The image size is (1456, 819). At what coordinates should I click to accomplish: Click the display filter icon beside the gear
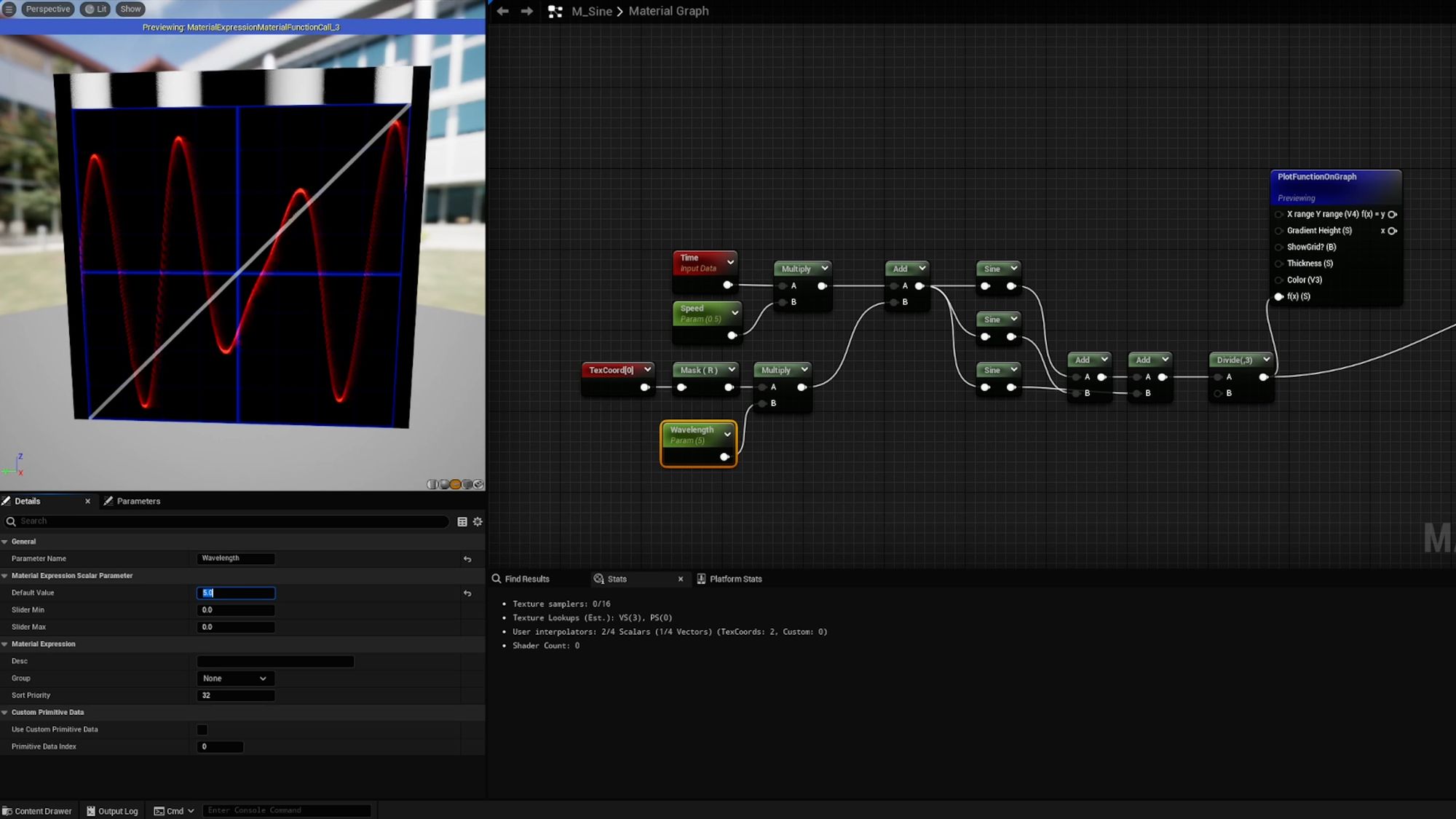coord(461,521)
